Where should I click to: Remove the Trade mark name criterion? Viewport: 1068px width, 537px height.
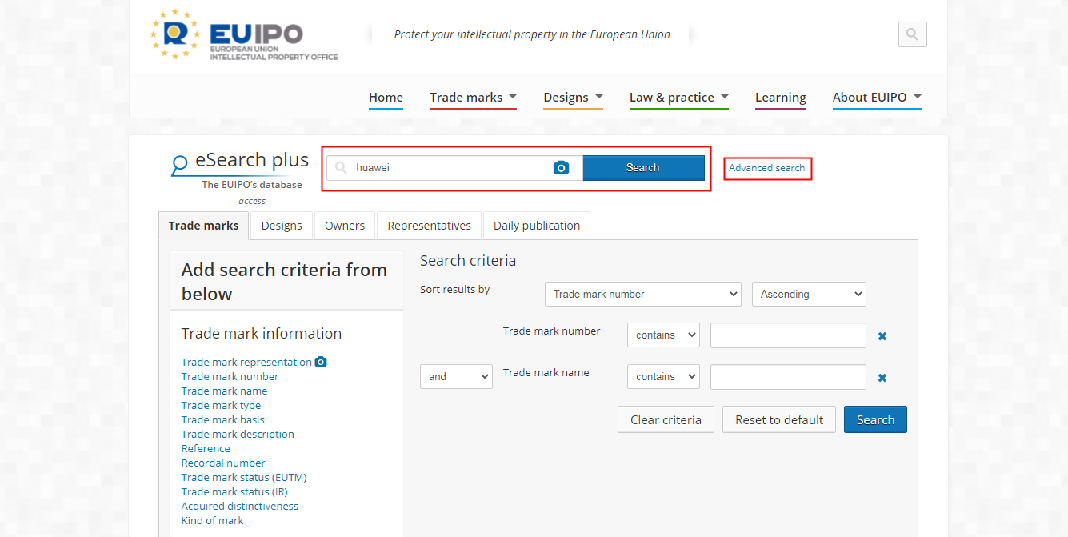tap(882, 378)
